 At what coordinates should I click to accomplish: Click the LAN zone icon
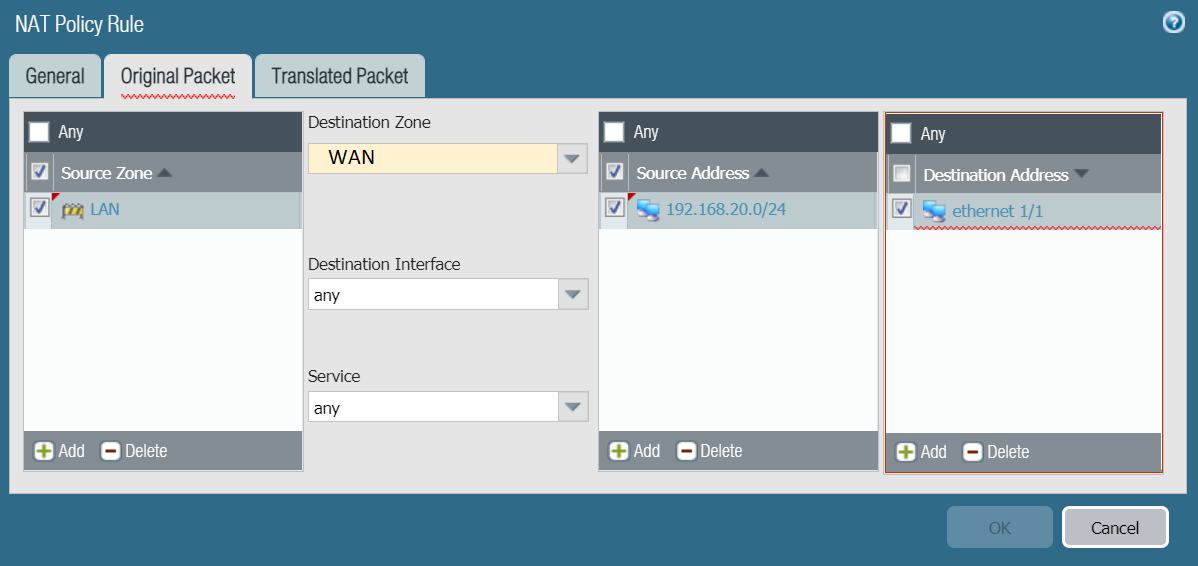tap(72, 210)
